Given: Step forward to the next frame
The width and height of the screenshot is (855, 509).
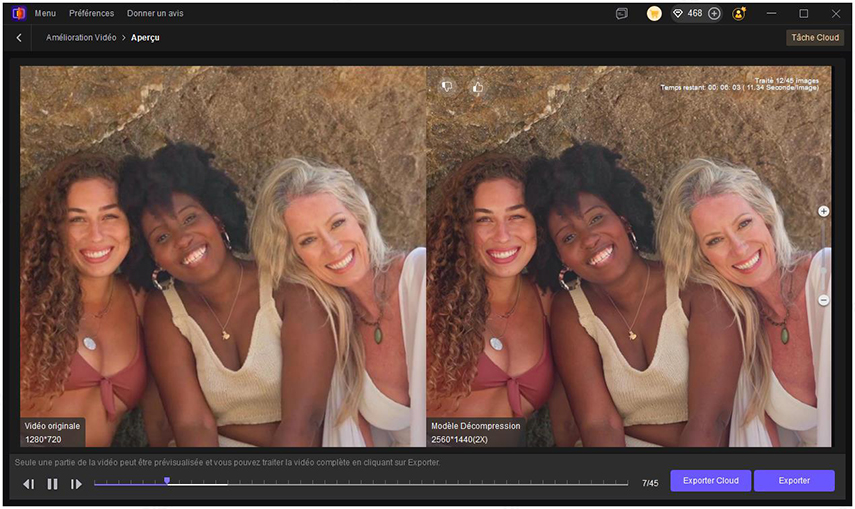Looking at the screenshot, I should [x=76, y=484].
